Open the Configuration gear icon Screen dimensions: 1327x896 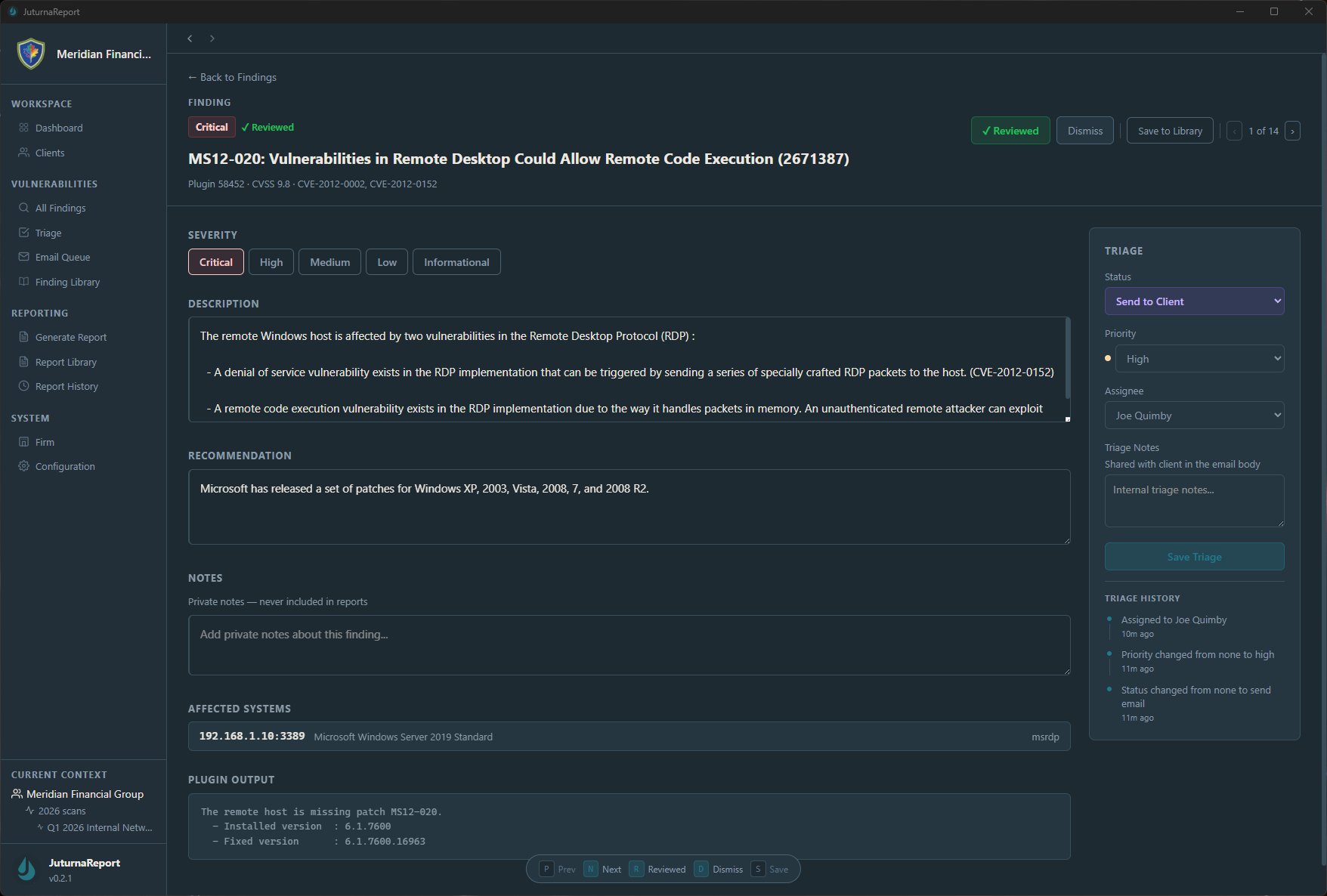23,466
